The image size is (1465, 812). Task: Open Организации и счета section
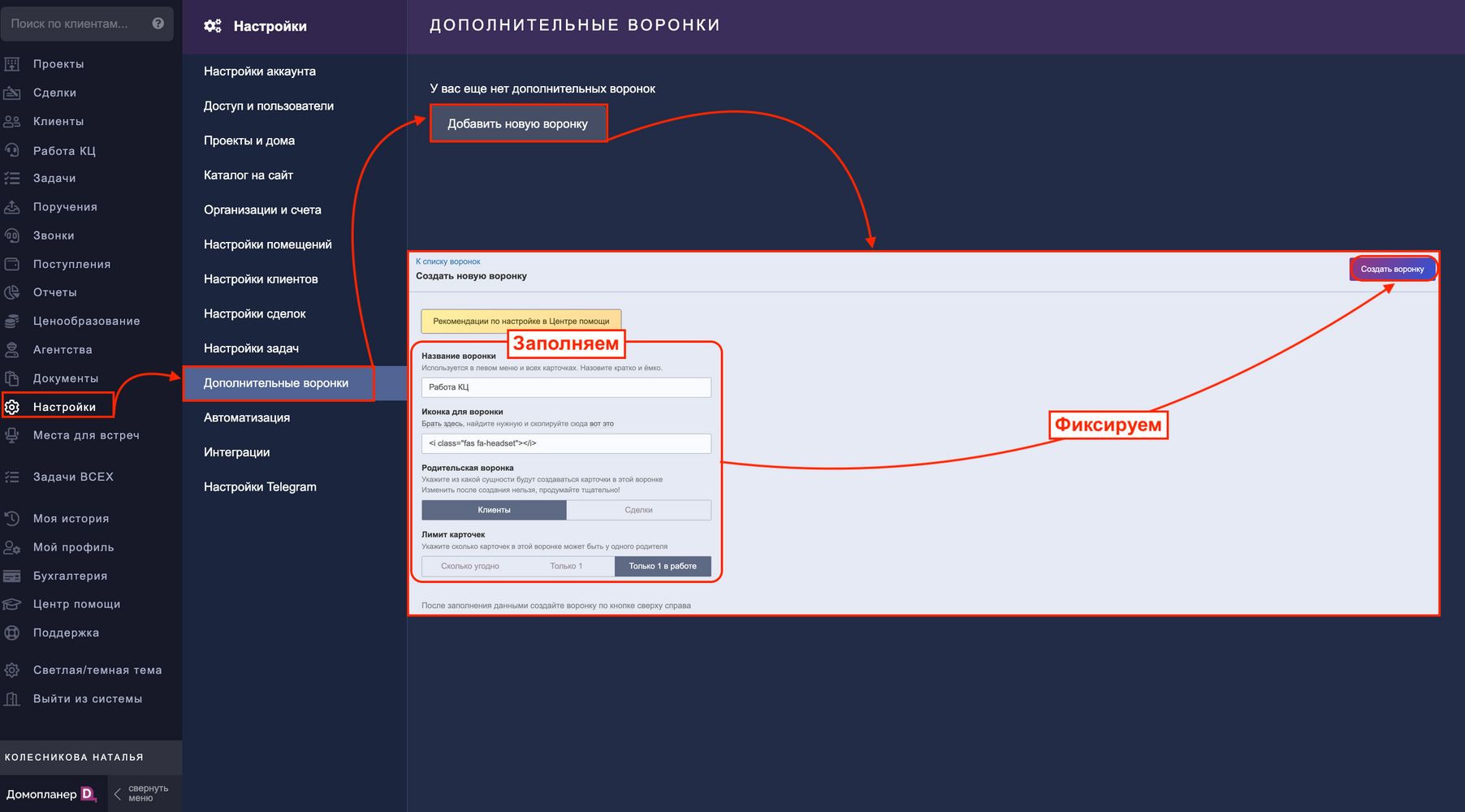[x=262, y=209]
